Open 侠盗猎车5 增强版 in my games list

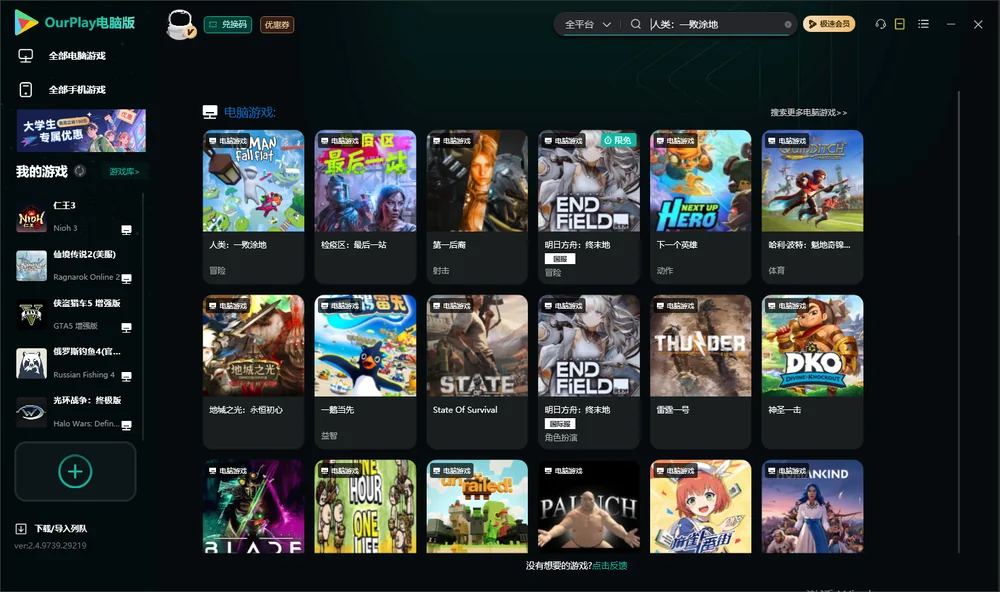click(75, 314)
